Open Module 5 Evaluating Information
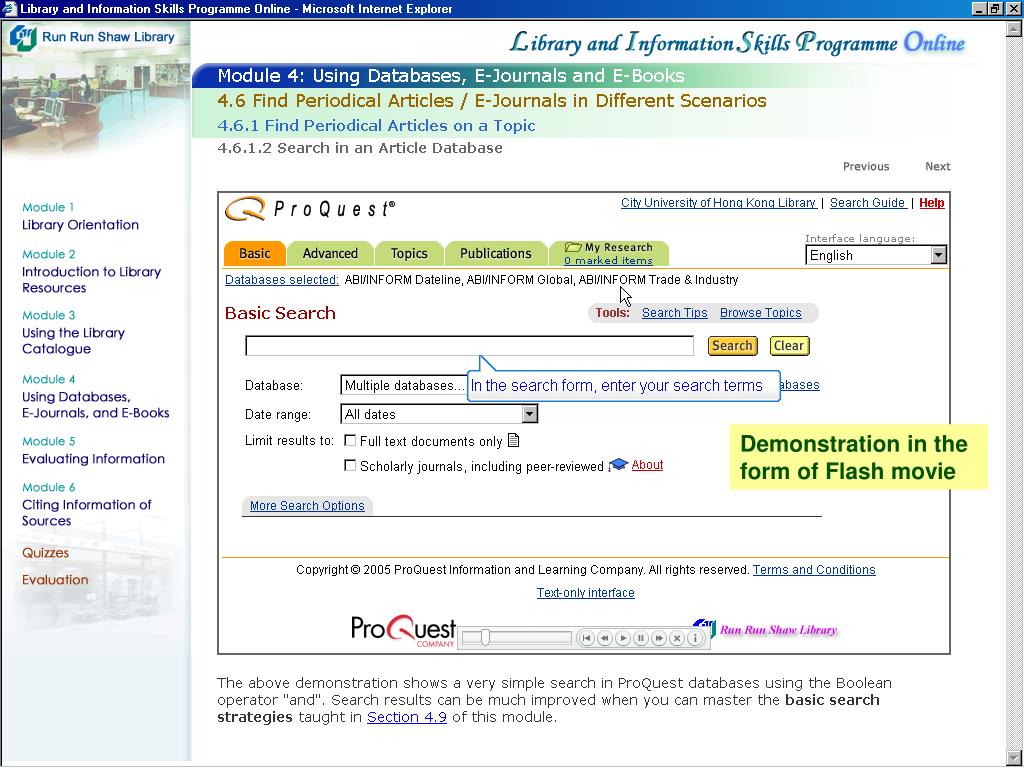Viewport: 1024px width, 768px height. click(x=93, y=451)
